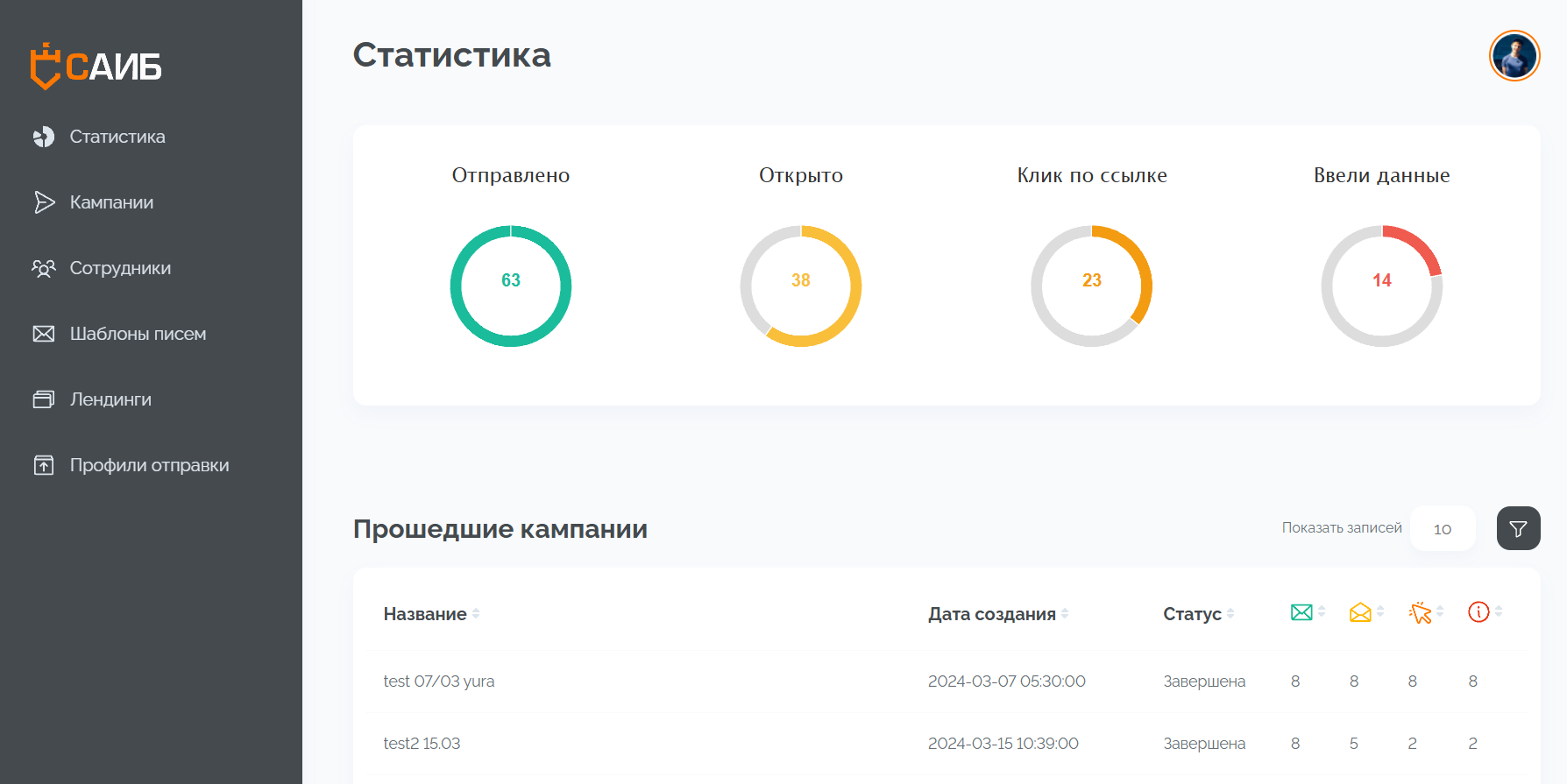This screenshot has height=784, width=1567.
Task: Open the Кампании menu item
Action: click(x=111, y=202)
